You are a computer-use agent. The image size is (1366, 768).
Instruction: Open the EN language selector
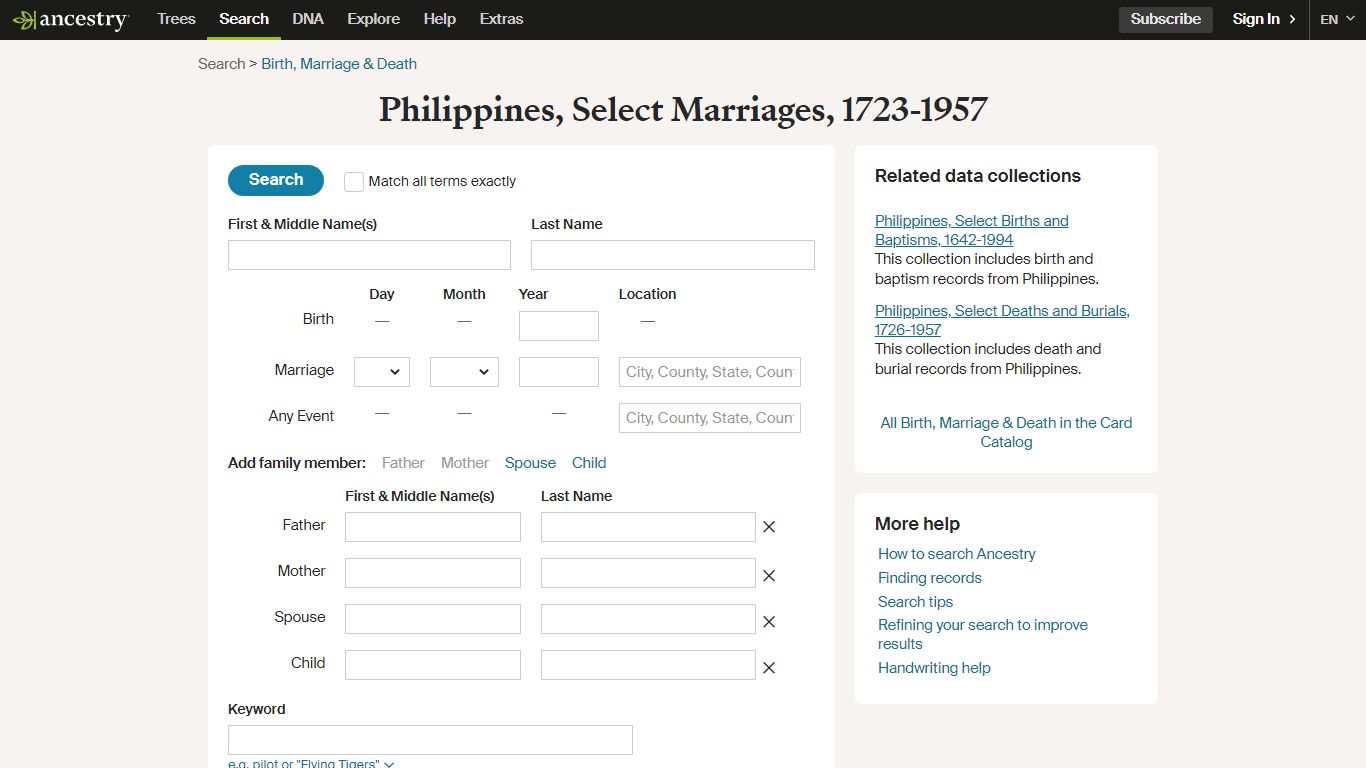coord(1338,19)
